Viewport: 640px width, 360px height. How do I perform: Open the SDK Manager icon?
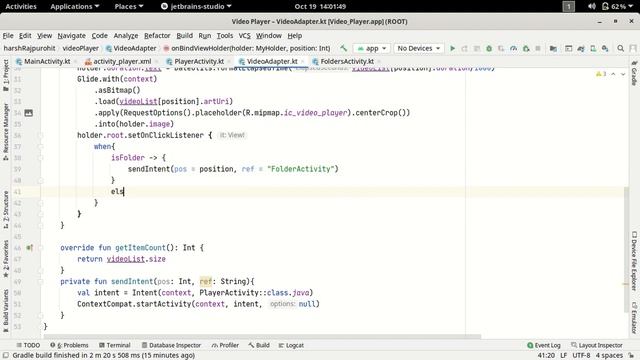(605, 48)
